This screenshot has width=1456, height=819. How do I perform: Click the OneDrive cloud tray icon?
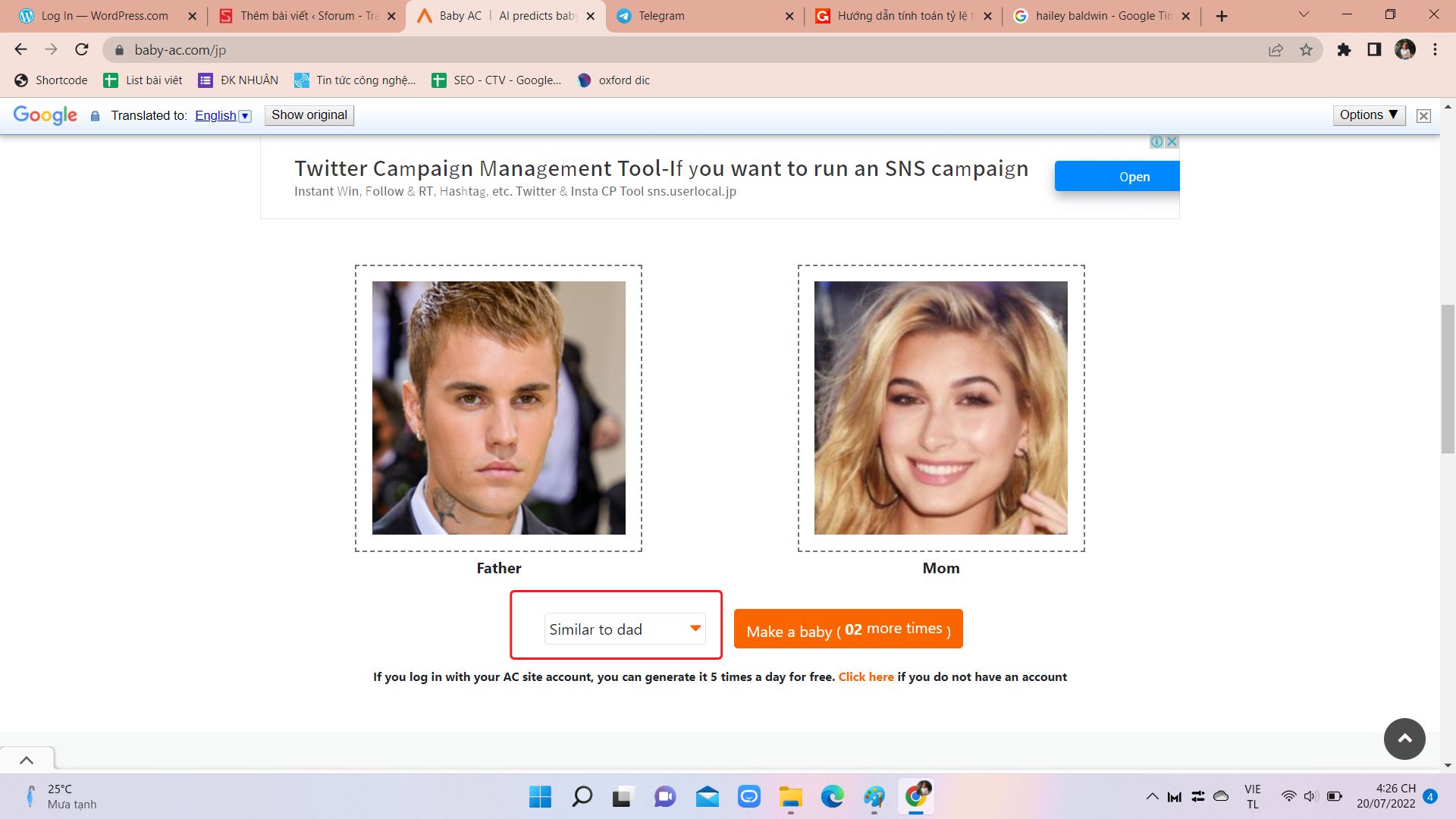pos(1221,796)
